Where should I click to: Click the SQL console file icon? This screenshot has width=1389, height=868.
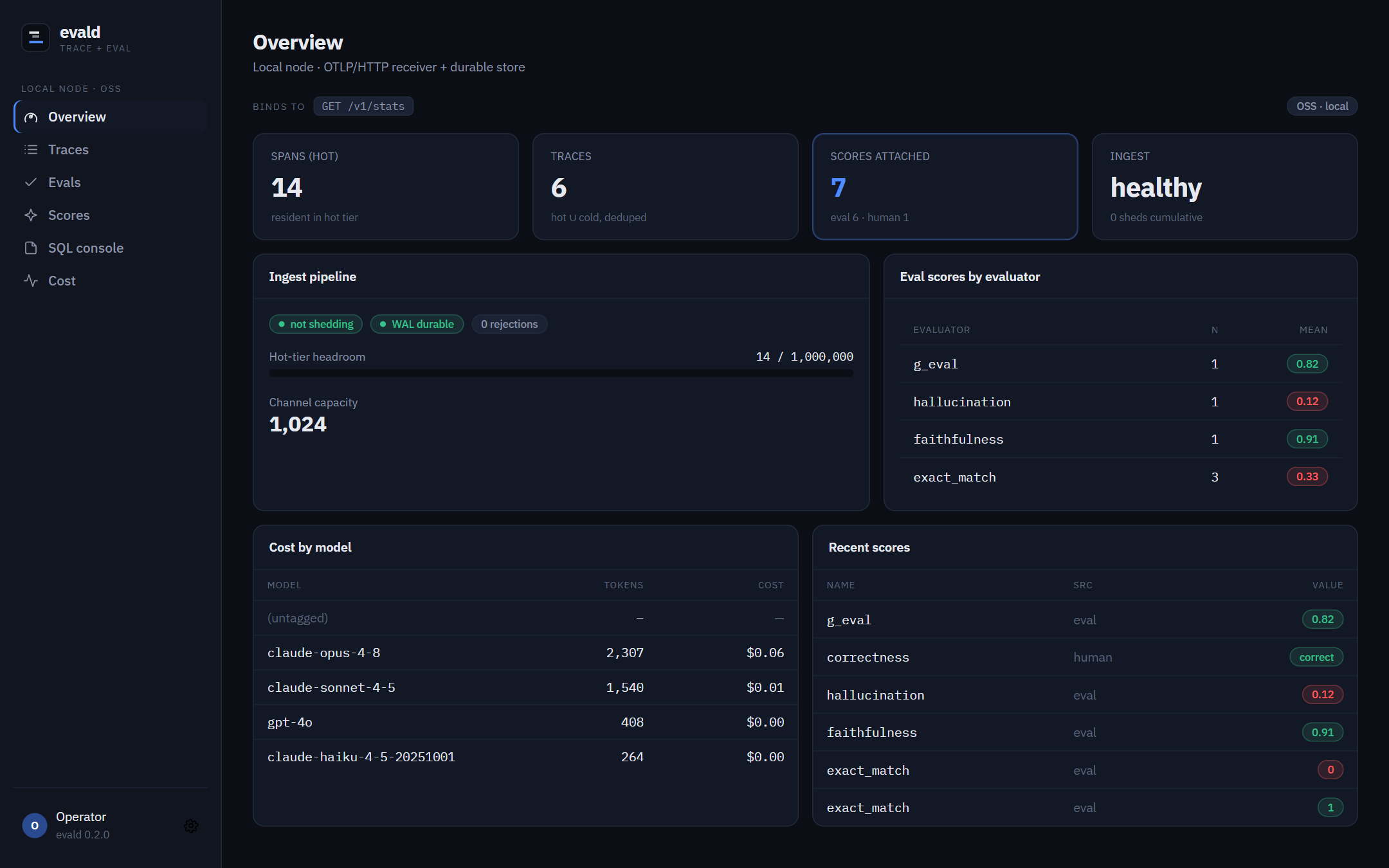point(31,248)
